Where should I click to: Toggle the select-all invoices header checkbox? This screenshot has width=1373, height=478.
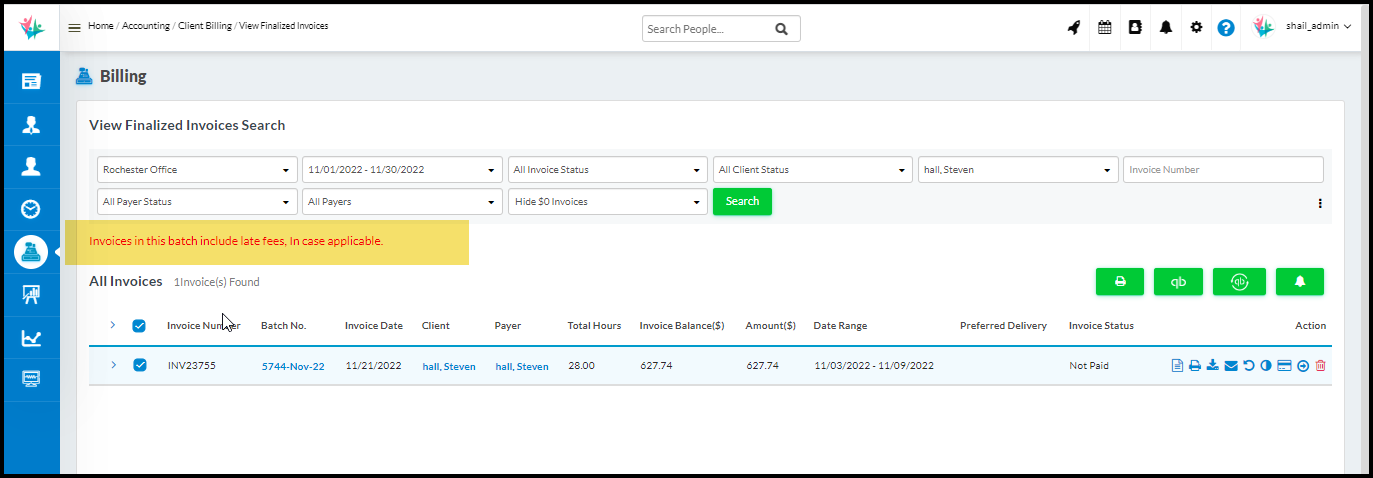(x=140, y=325)
